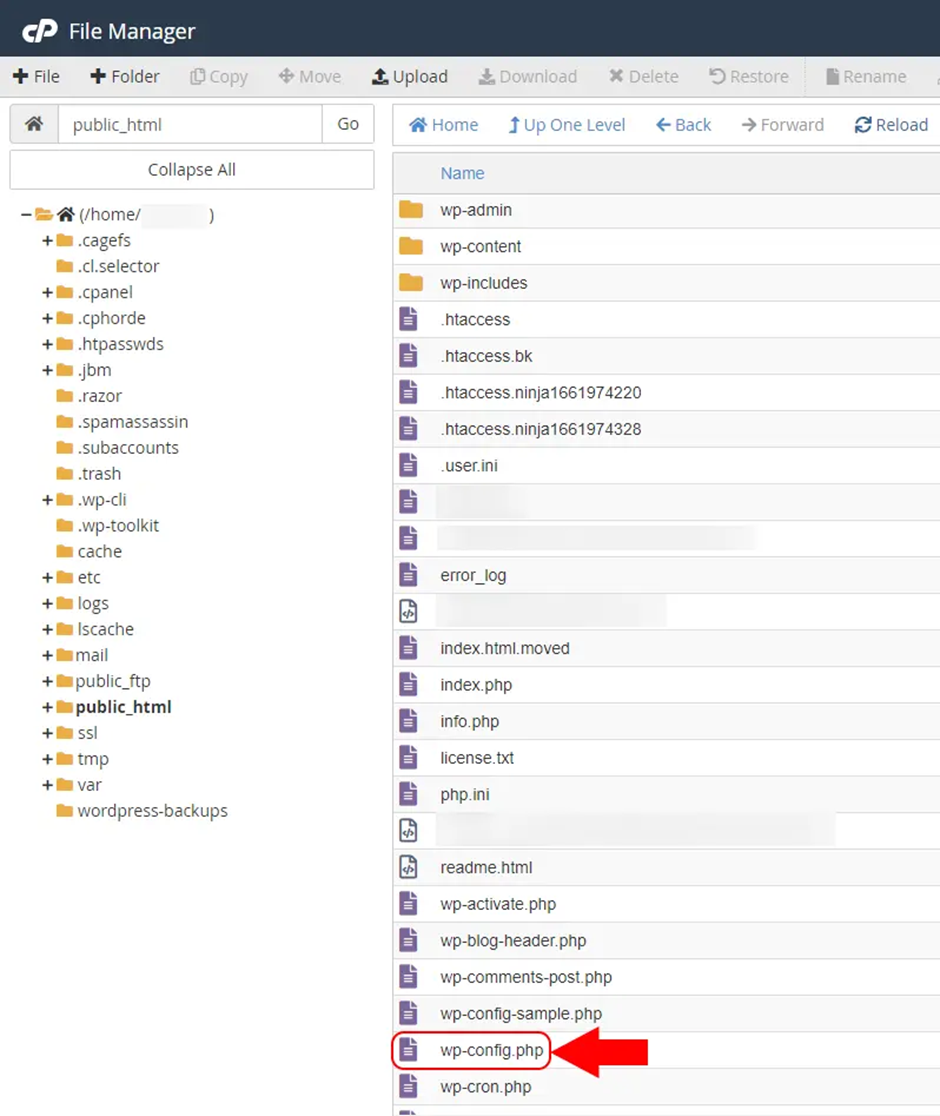Click the php.ini file icon
This screenshot has height=1116, width=940.
tap(408, 794)
